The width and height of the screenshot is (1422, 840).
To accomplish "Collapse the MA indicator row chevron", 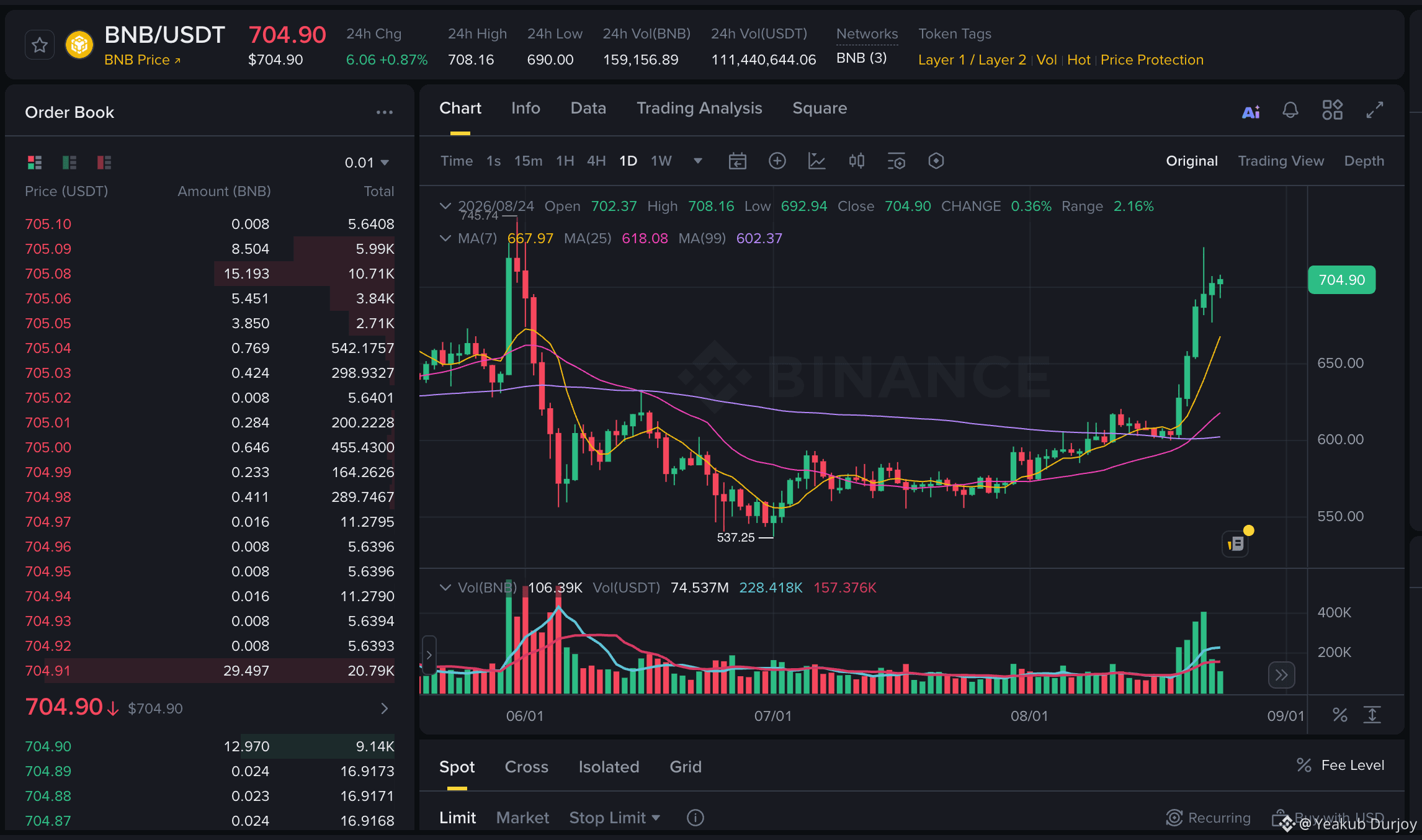I will (x=445, y=238).
